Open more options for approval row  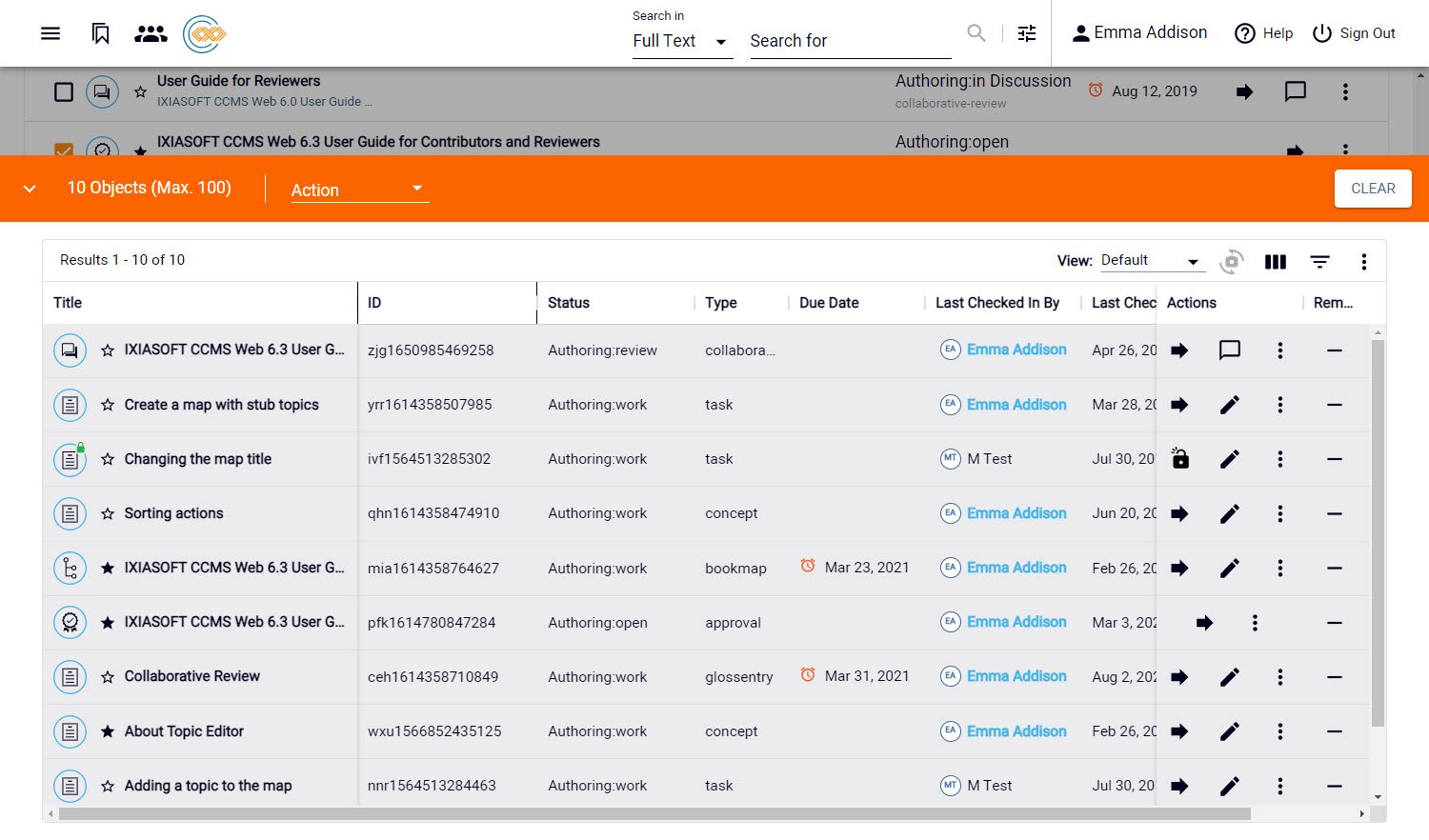click(1255, 623)
